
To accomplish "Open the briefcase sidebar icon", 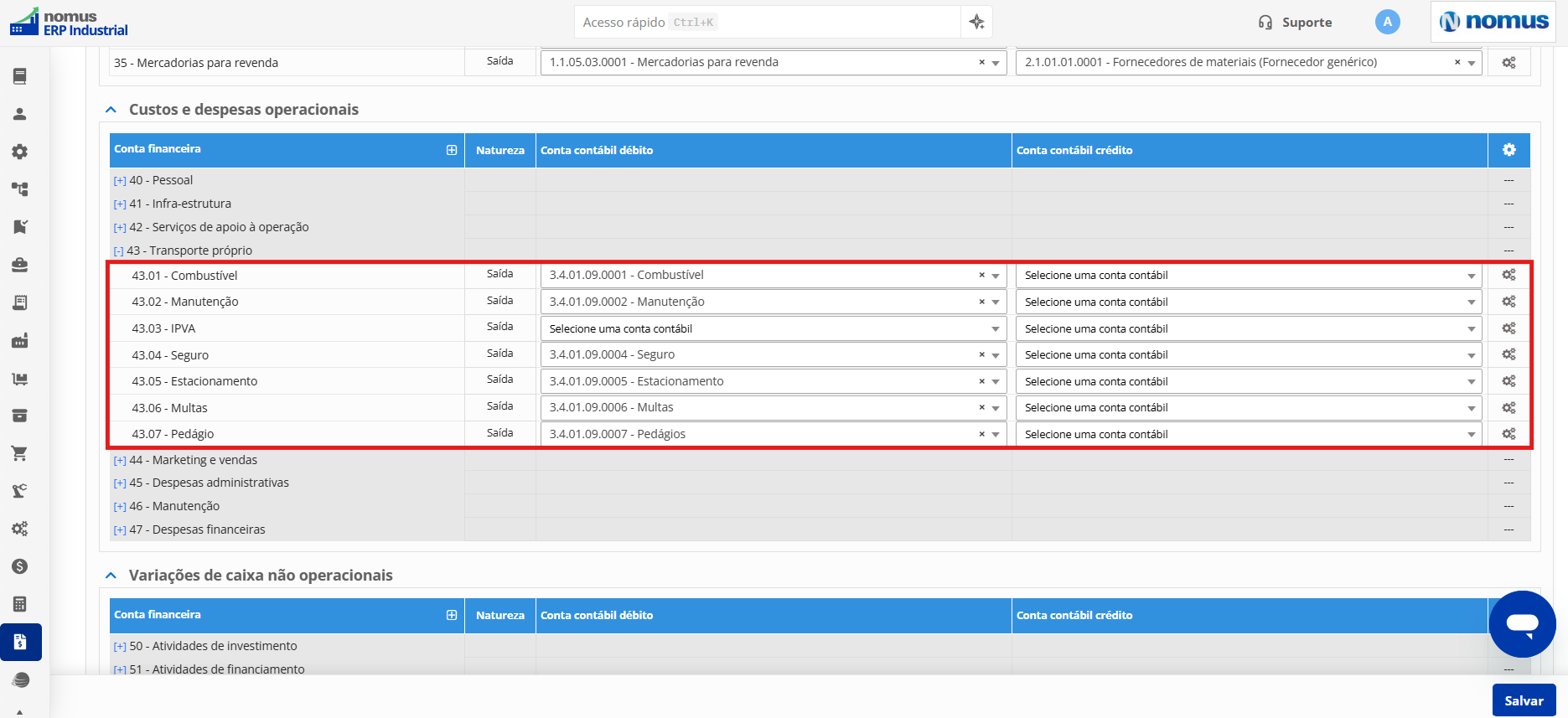I will pos(20,265).
